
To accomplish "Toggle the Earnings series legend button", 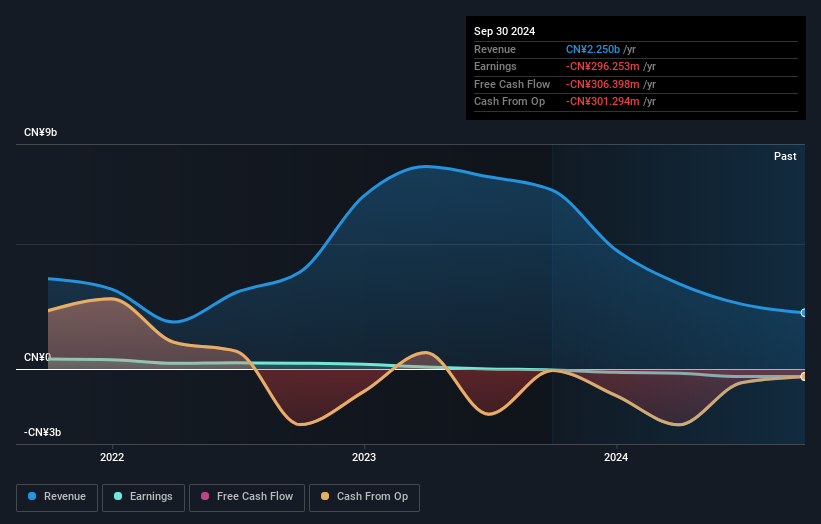I will (x=143, y=497).
